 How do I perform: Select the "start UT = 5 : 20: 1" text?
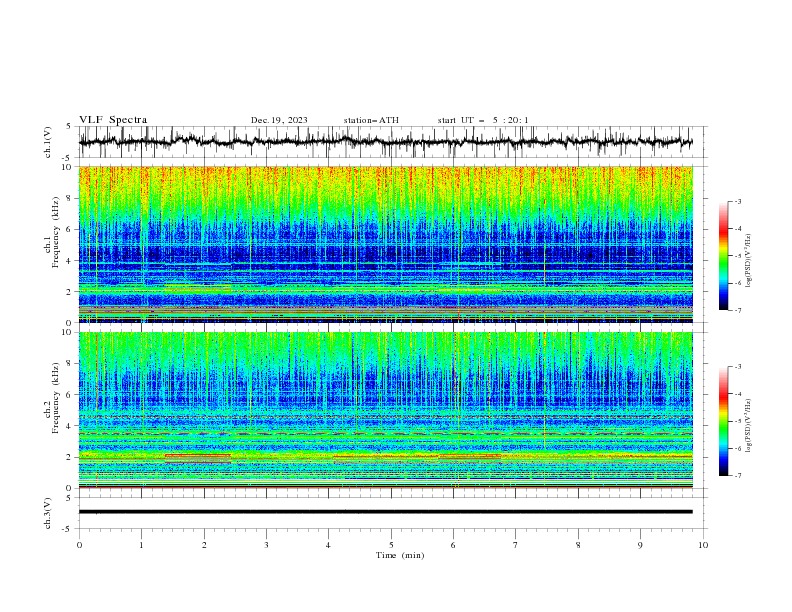[483, 120]
